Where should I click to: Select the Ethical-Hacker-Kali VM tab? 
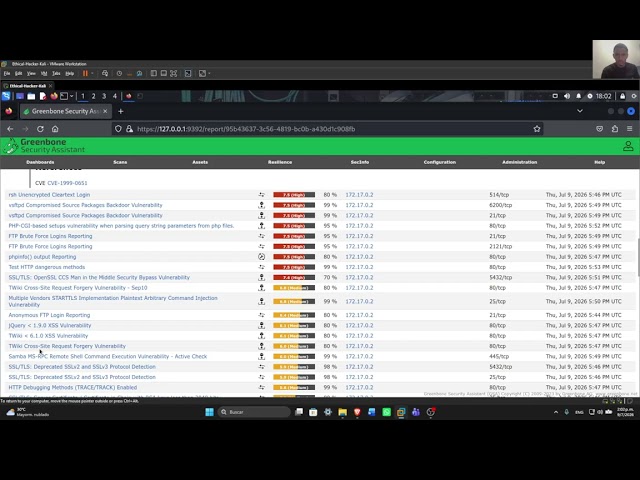28,86
